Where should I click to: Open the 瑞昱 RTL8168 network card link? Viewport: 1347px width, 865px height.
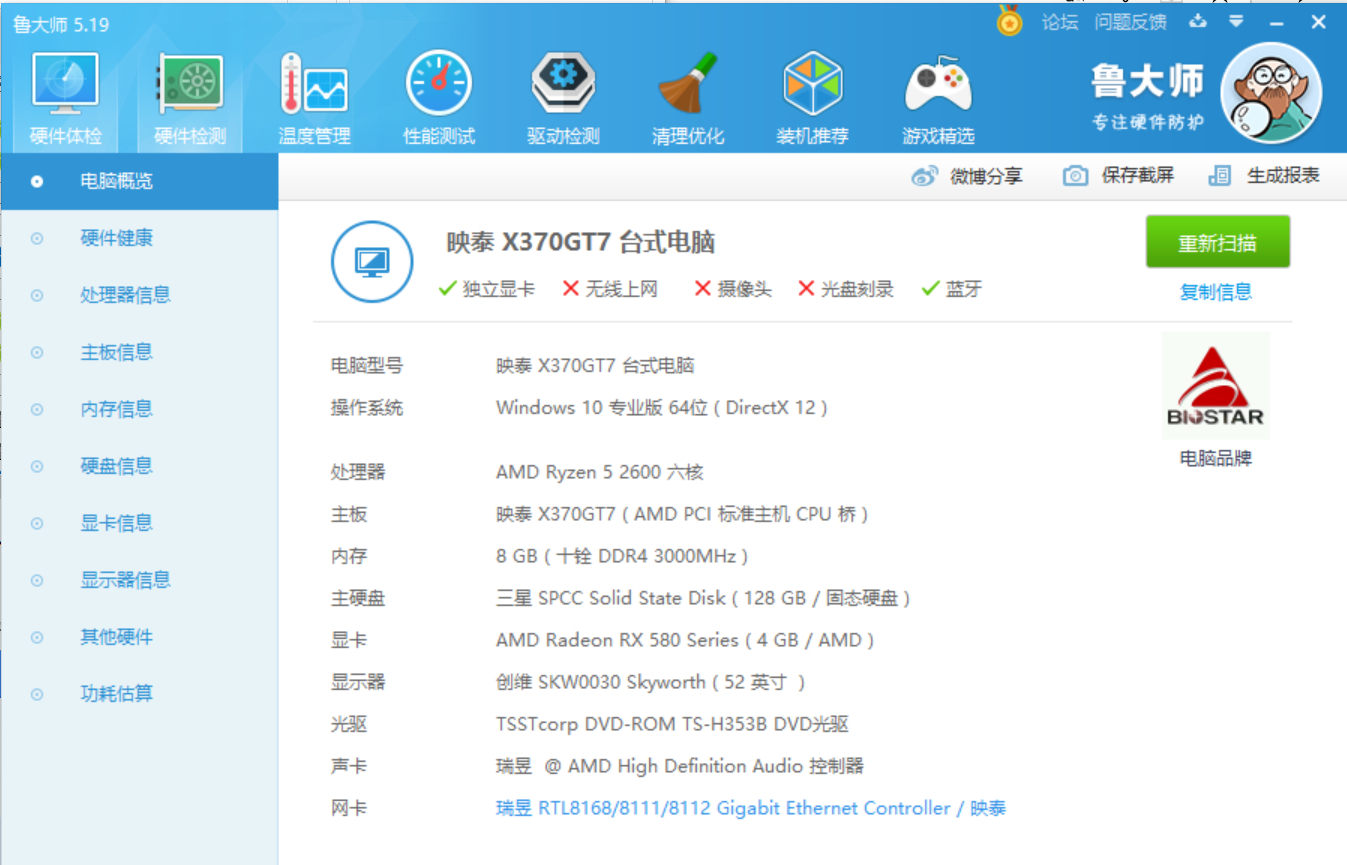[751, 808]
